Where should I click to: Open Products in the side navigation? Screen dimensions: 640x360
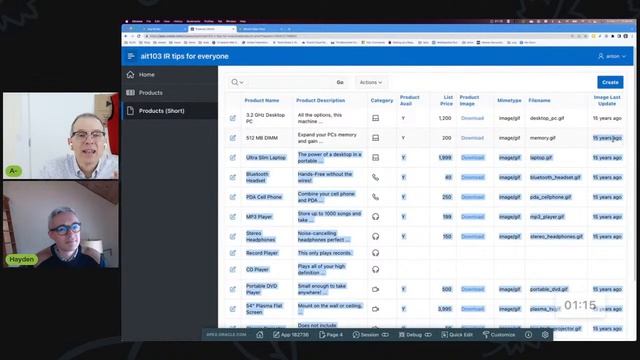[170, 93]
